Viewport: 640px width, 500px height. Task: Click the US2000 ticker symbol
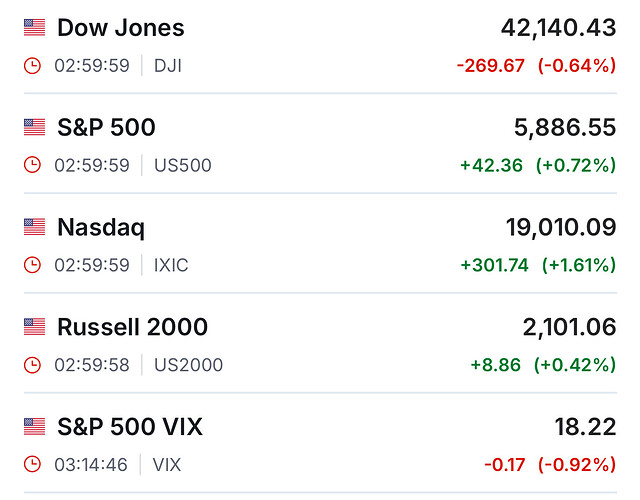coord(188,365)
